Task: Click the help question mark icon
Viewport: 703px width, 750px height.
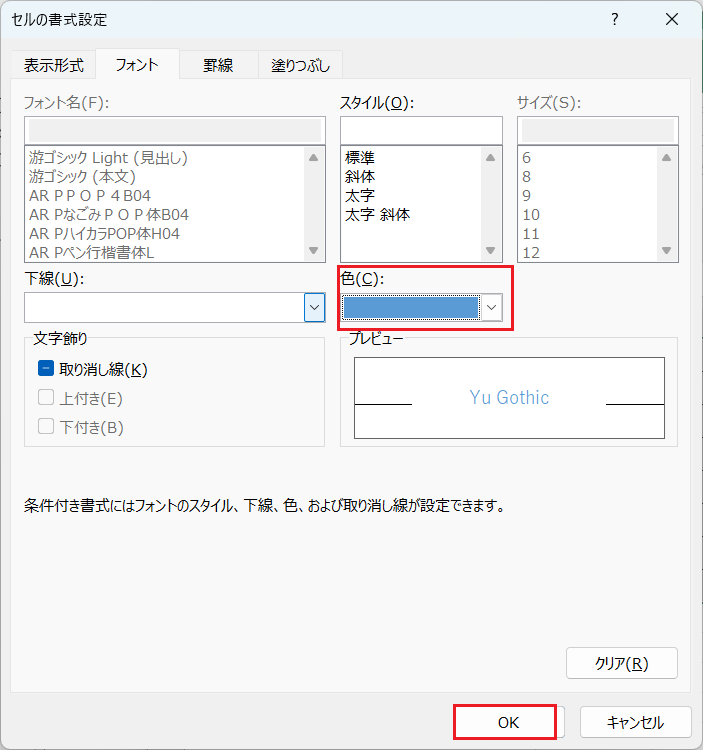Action: 615,20
